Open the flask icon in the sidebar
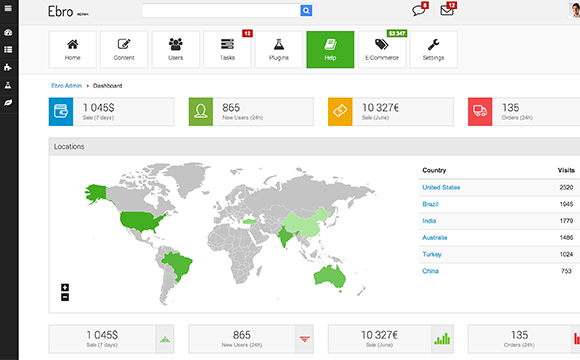580x360 pixels. point(8,85)
